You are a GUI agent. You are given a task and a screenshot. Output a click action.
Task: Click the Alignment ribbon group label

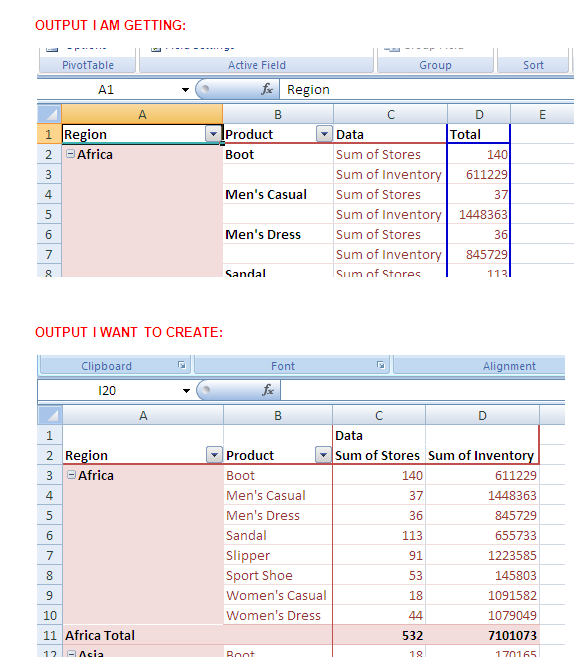(509, 366)
